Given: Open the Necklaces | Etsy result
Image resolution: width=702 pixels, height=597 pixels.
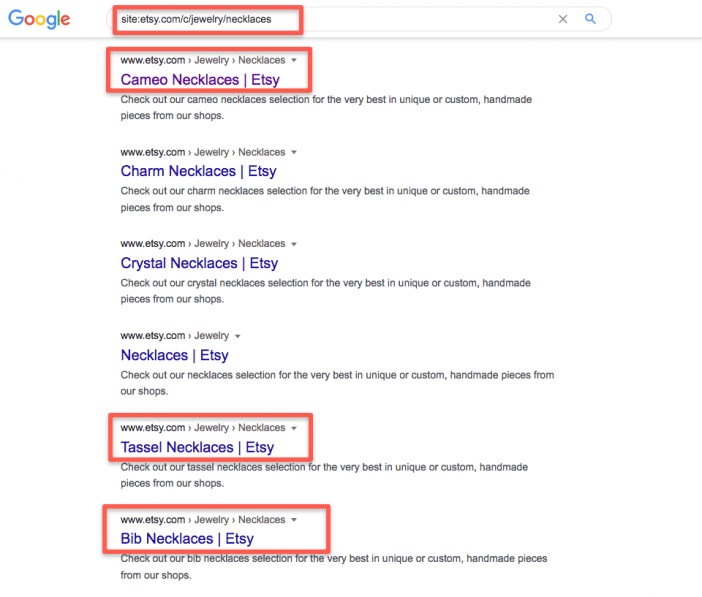Looking at the screenshot, I should click(x=175, y=355).
